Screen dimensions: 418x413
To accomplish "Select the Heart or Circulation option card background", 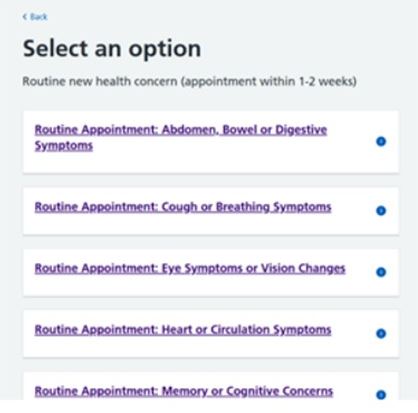I will [x=211, y=334].
